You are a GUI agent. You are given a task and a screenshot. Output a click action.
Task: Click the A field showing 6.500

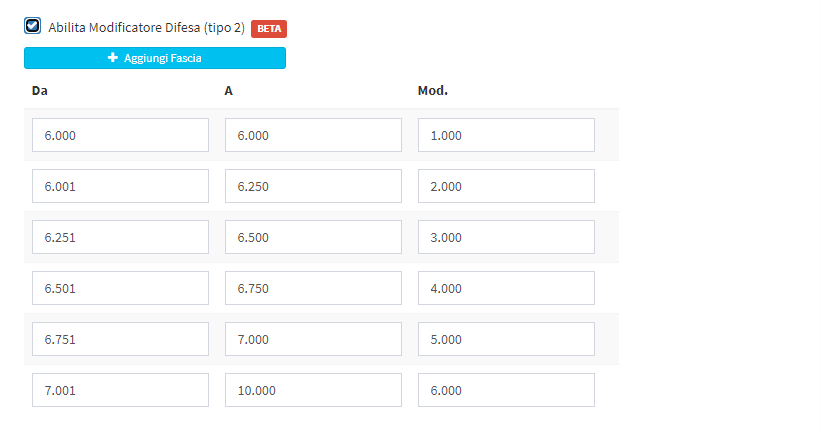pos(313,237)
